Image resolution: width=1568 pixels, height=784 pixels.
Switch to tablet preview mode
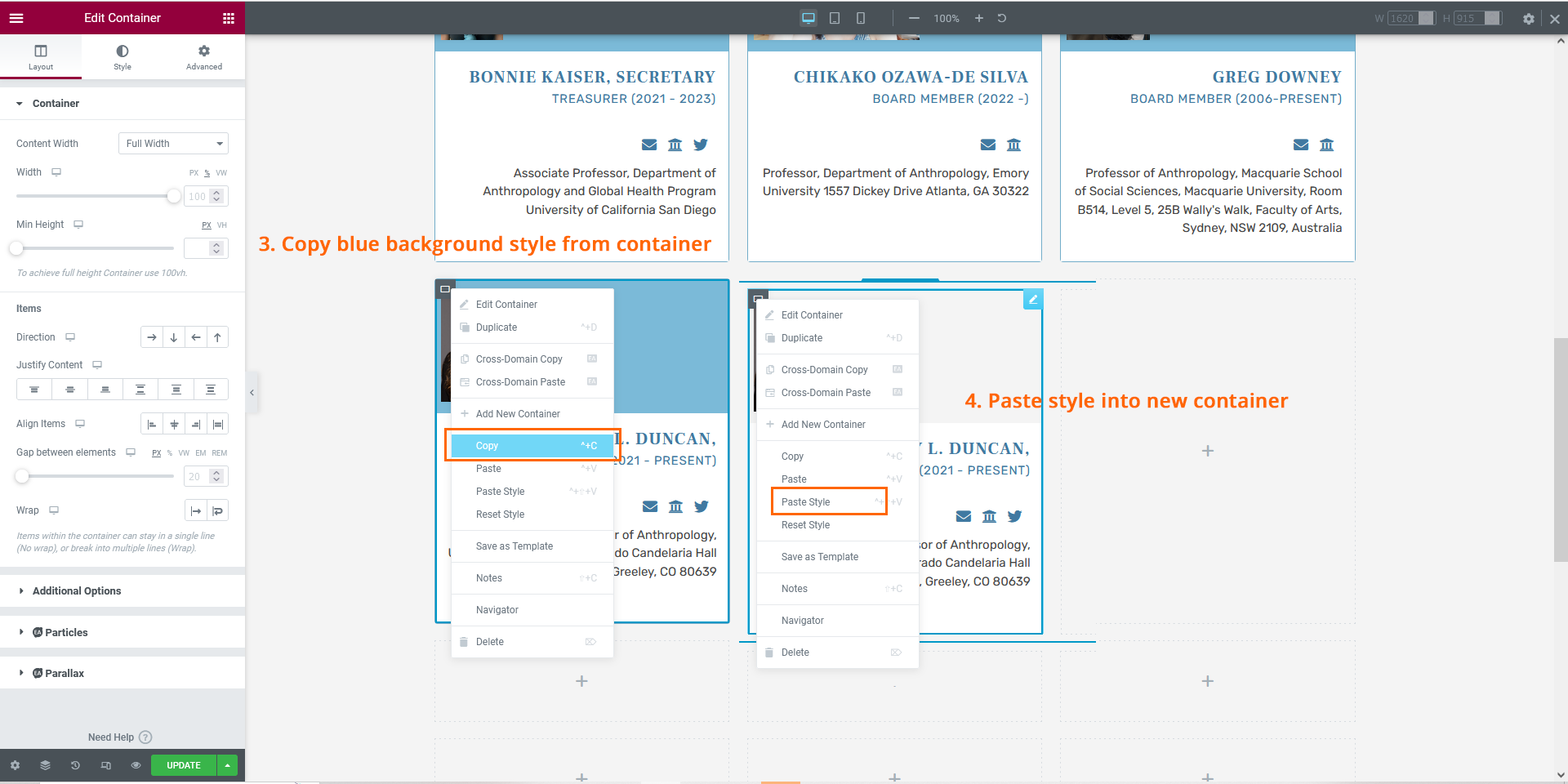(835, 18)
